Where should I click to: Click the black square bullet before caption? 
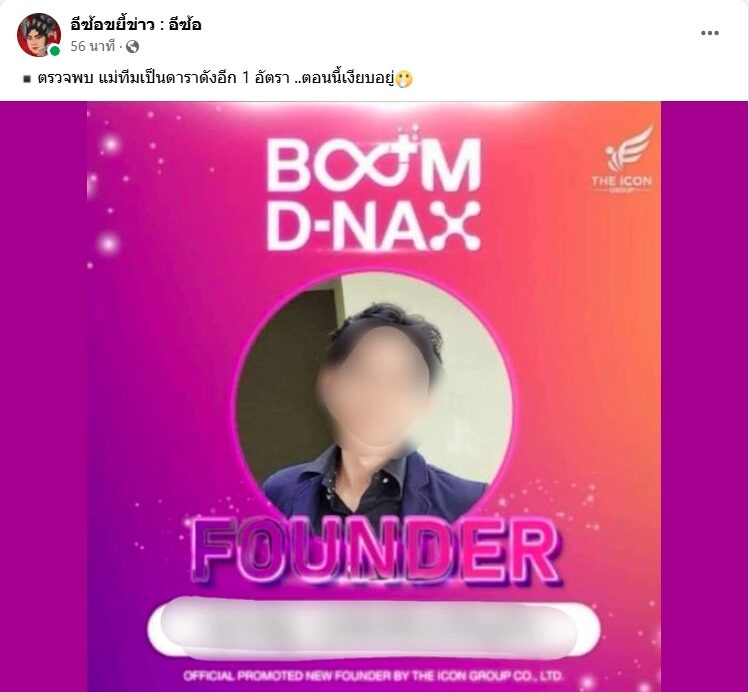point(27,79)
